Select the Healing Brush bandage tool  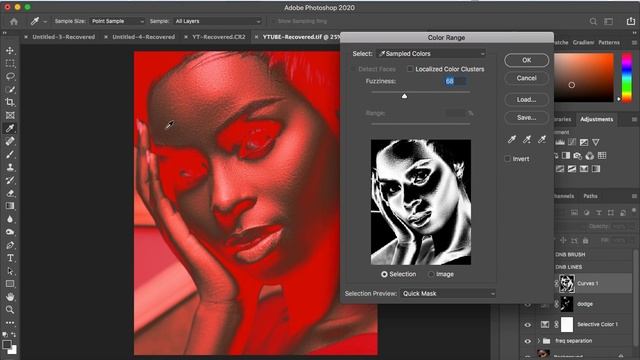[x=10, y=141]
